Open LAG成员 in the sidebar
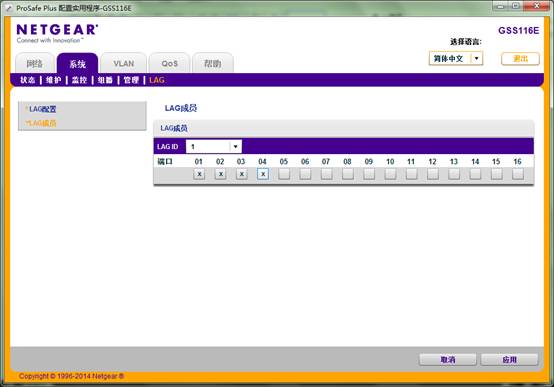This screenshot has height=387, width=554. pos(41,123)
